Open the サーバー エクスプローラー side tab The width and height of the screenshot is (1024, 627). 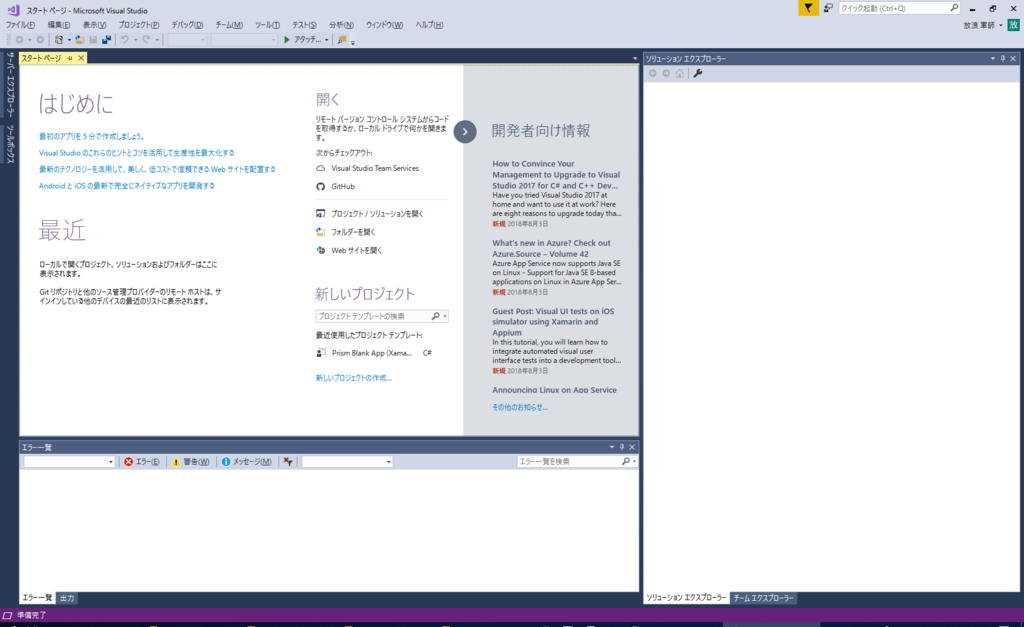(10, 84)
